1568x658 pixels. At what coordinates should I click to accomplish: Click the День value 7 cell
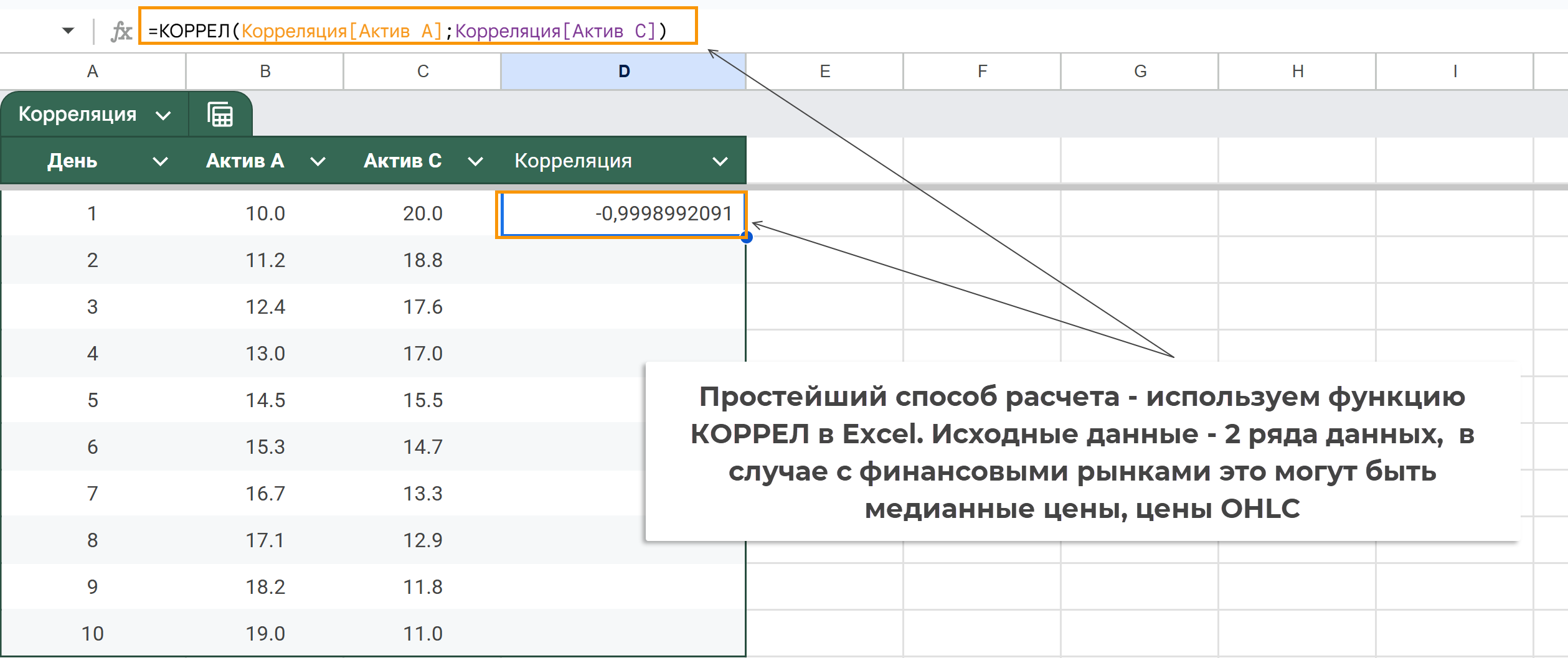92,494
